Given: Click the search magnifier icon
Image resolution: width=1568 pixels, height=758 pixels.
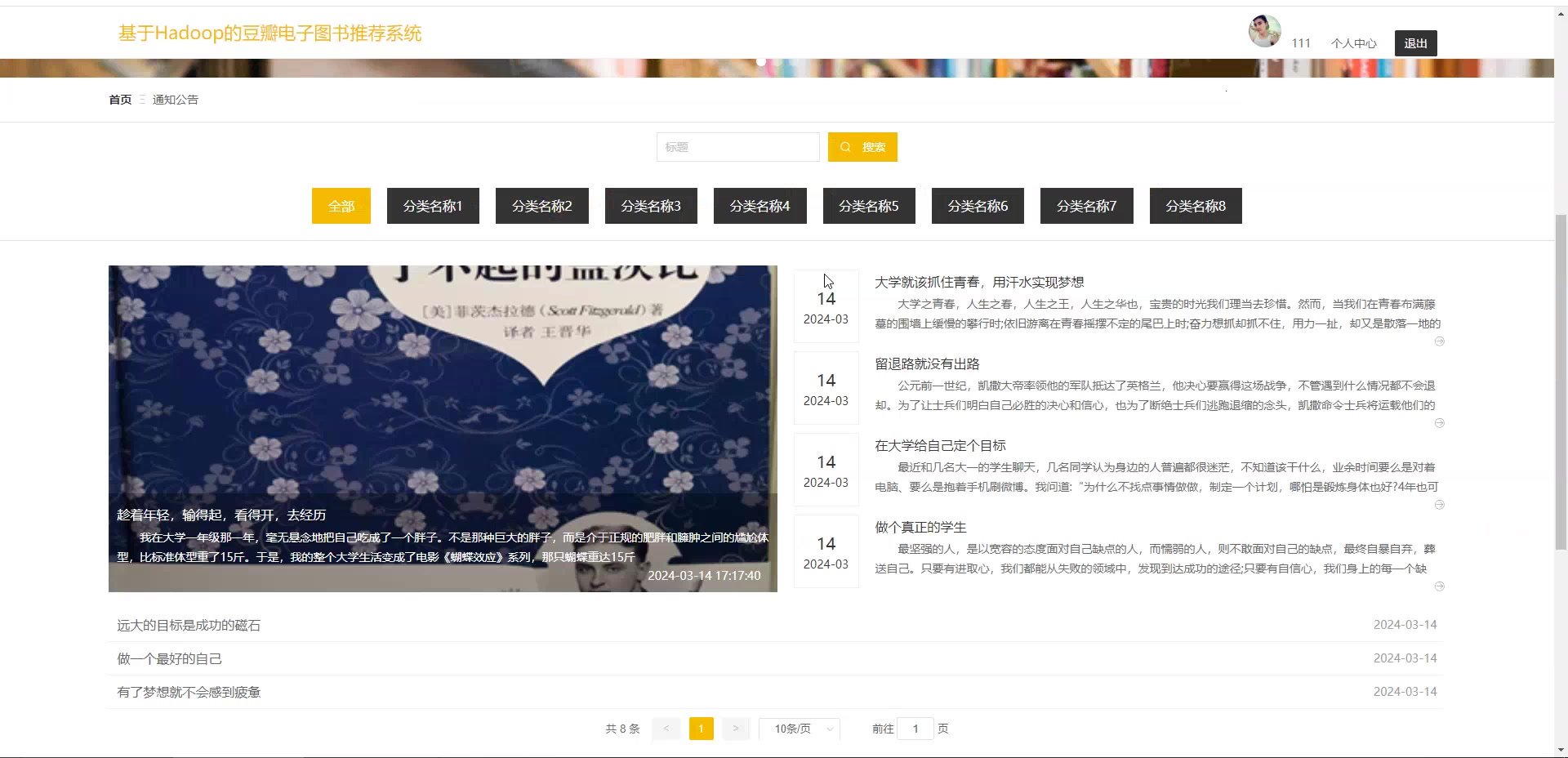Looking at the screenshot, I should [x=845, y=147].
